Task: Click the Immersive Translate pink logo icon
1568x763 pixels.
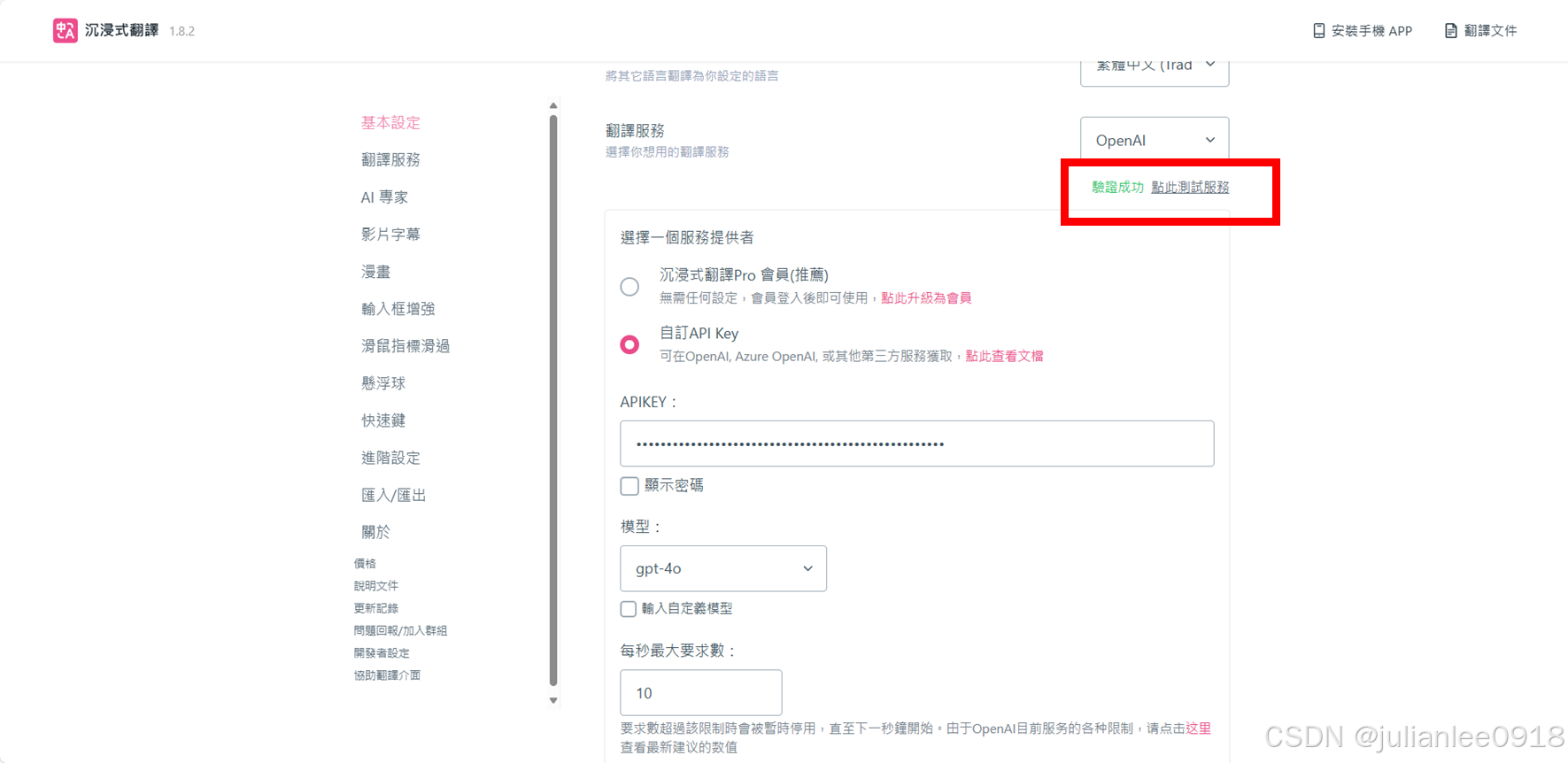Action: 65,30
